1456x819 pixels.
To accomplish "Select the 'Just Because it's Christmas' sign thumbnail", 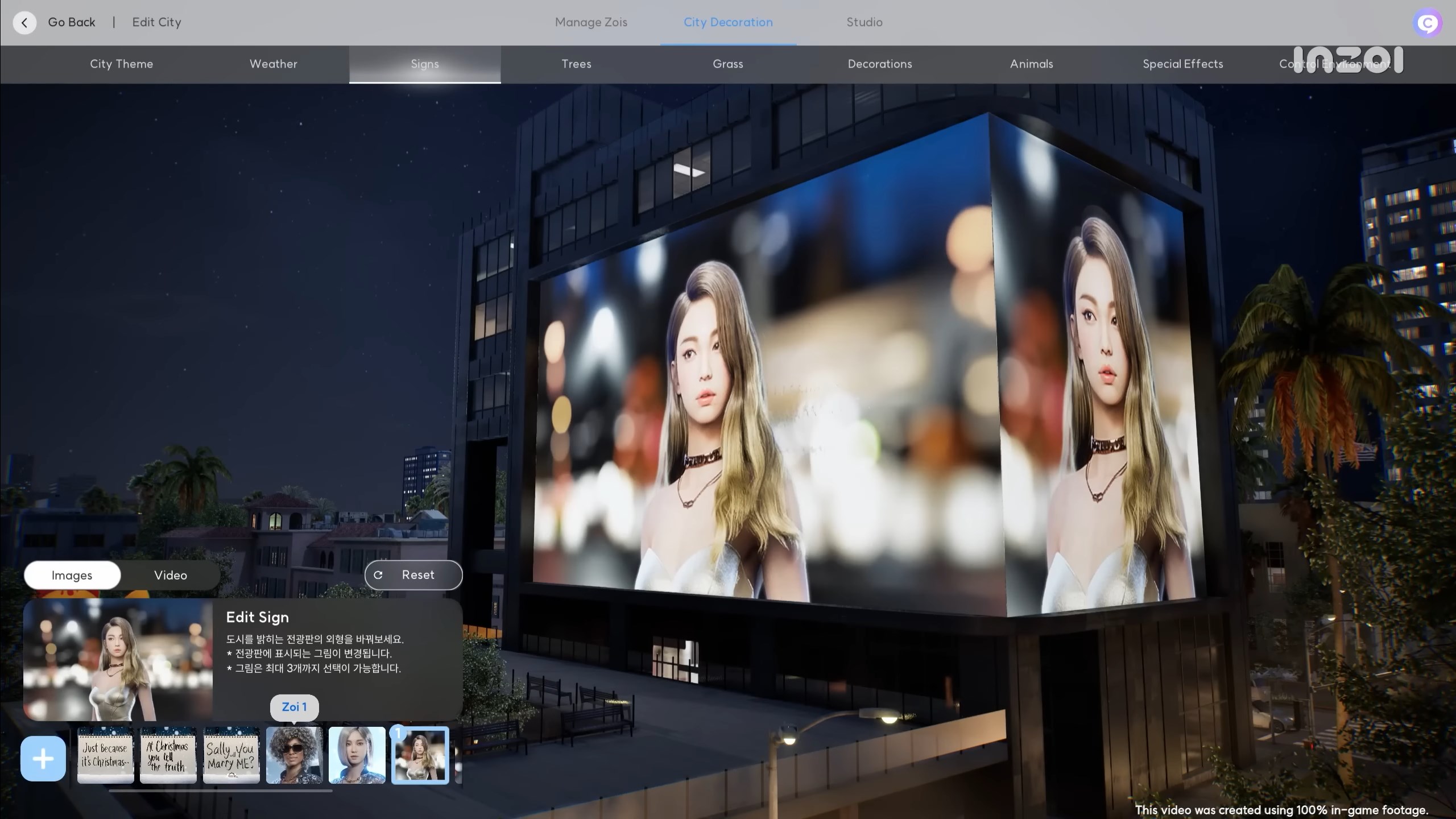I will tap(105, 755).
